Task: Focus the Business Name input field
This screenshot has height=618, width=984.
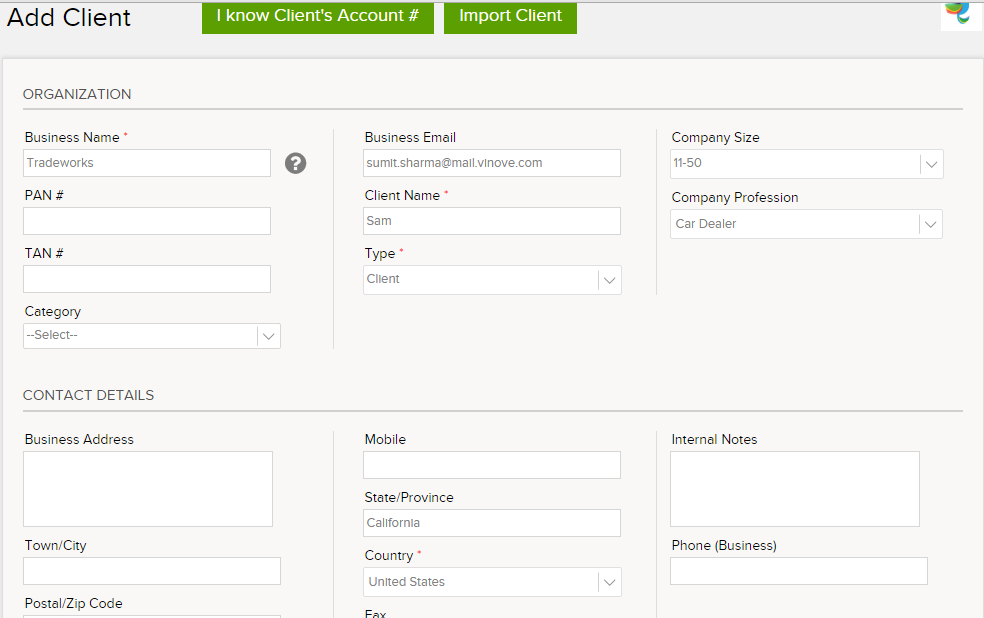Action: coord(147,163)
